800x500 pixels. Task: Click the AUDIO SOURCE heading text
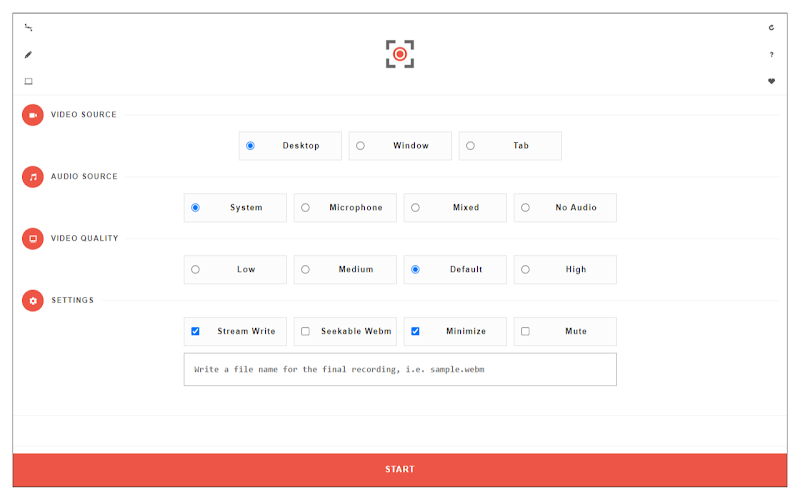click(84, 177)
